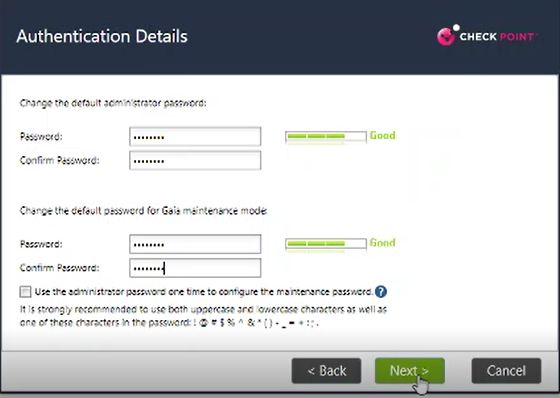
Task: Click the Authentication Details heading
Action: click(x=102, y=36)
